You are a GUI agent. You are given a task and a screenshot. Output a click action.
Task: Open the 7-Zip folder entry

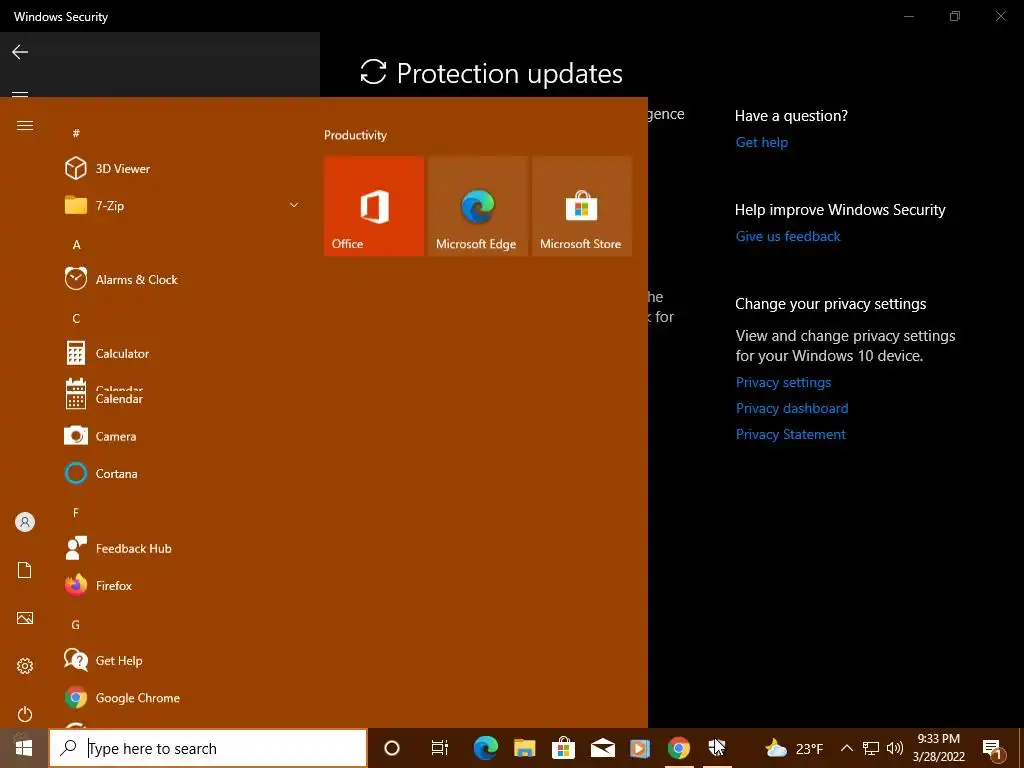tap(183, 206)
